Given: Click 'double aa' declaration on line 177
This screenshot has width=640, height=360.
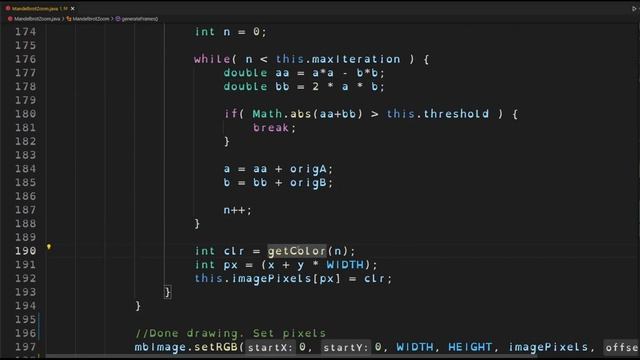Looking at the screenshot, I should pyautogui.click(x=256, y=73).
